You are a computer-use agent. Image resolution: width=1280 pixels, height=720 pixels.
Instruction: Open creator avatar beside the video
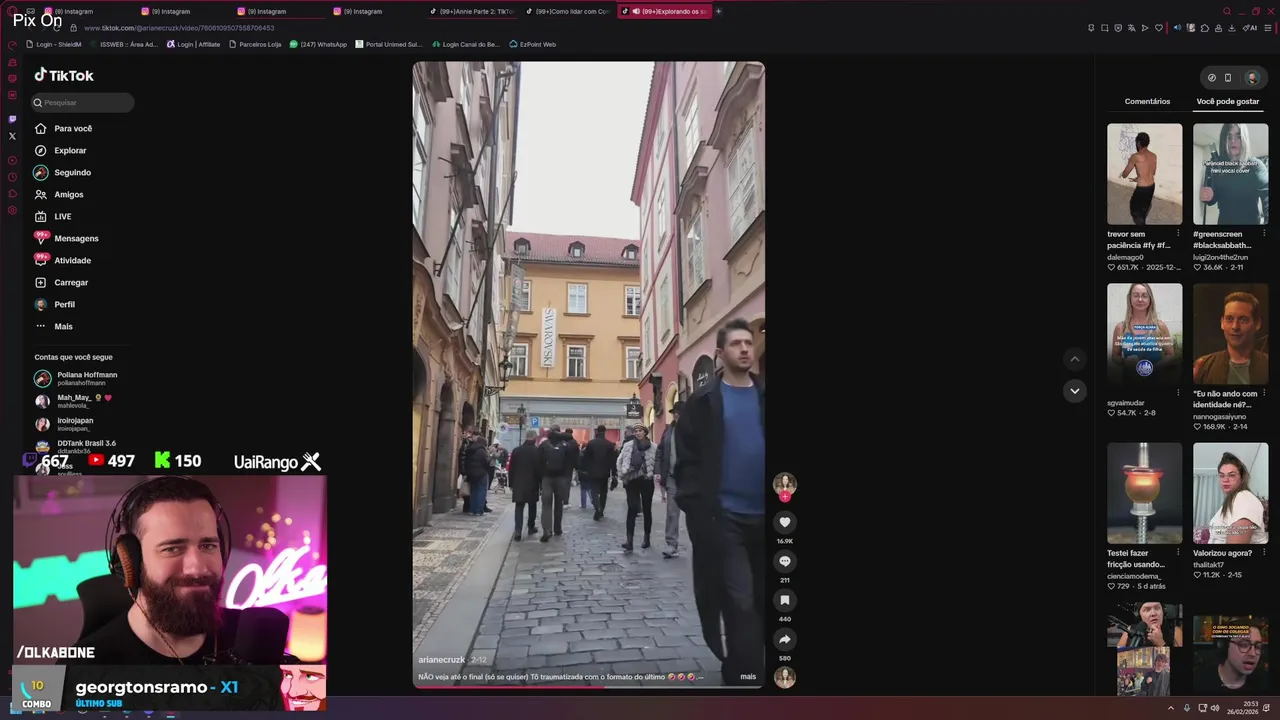[x=785, y=484]
